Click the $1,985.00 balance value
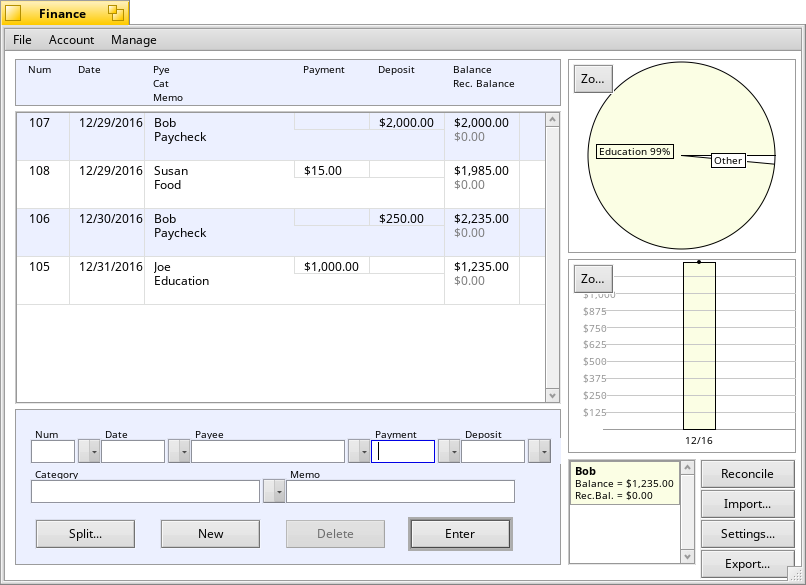The height and width of the screenshot is (585, 806). click(481, 171)
